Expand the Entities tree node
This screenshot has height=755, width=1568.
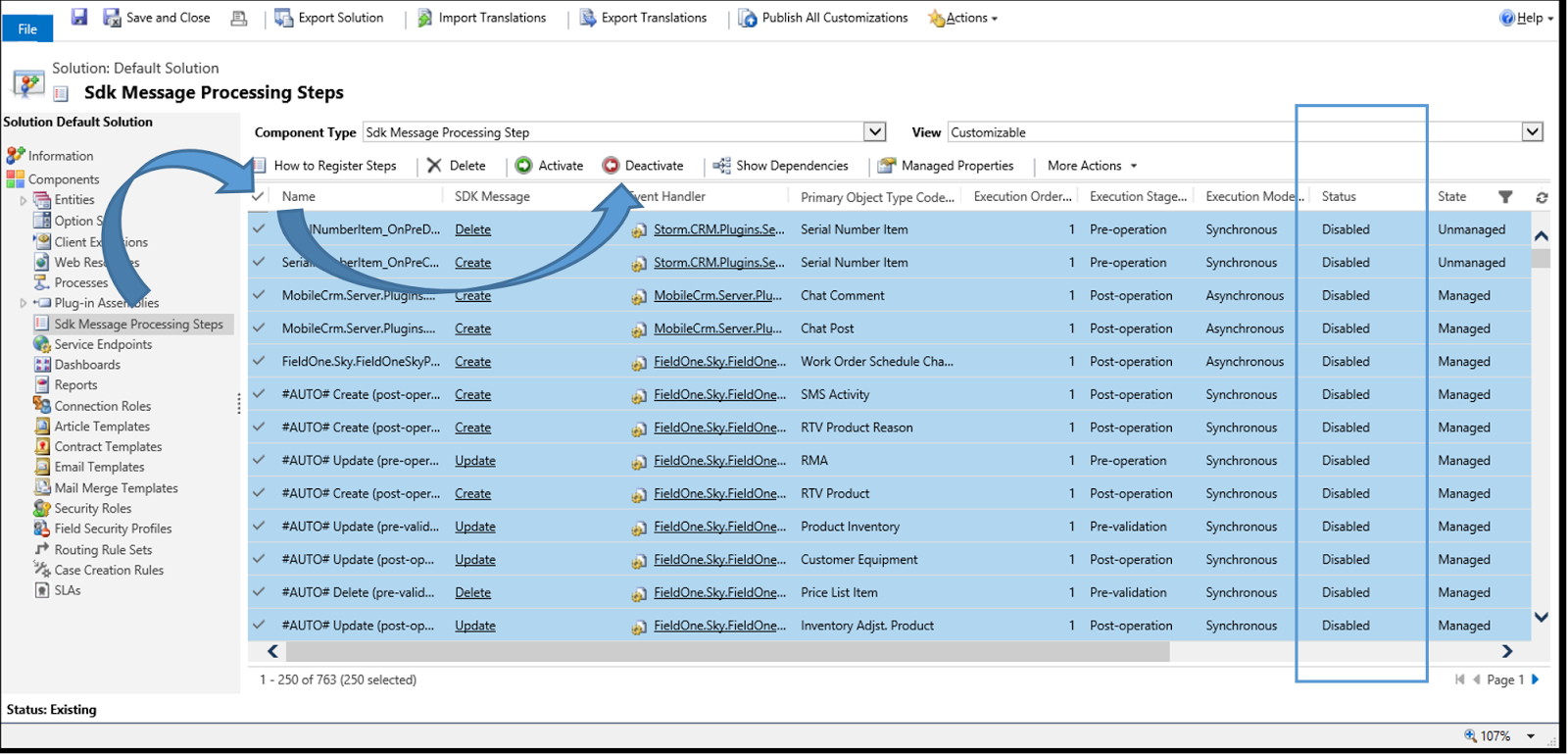coord(24,200)
